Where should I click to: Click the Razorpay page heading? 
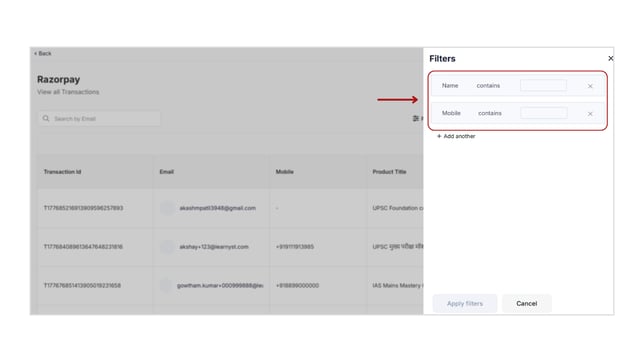[x=58, y=79]
